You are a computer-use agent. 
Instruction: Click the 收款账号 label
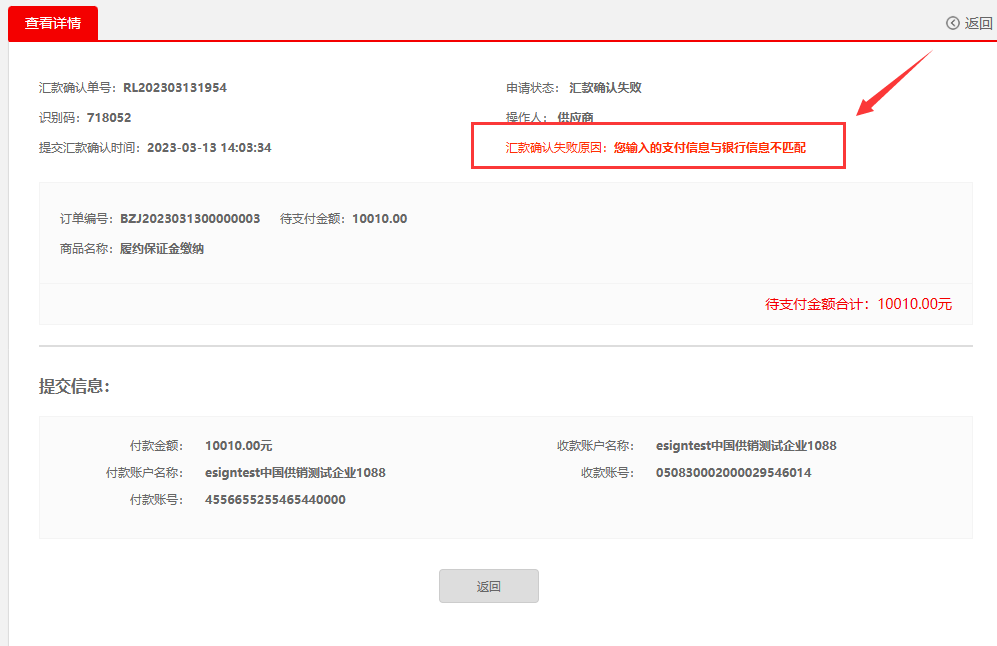tap(607, 472)
